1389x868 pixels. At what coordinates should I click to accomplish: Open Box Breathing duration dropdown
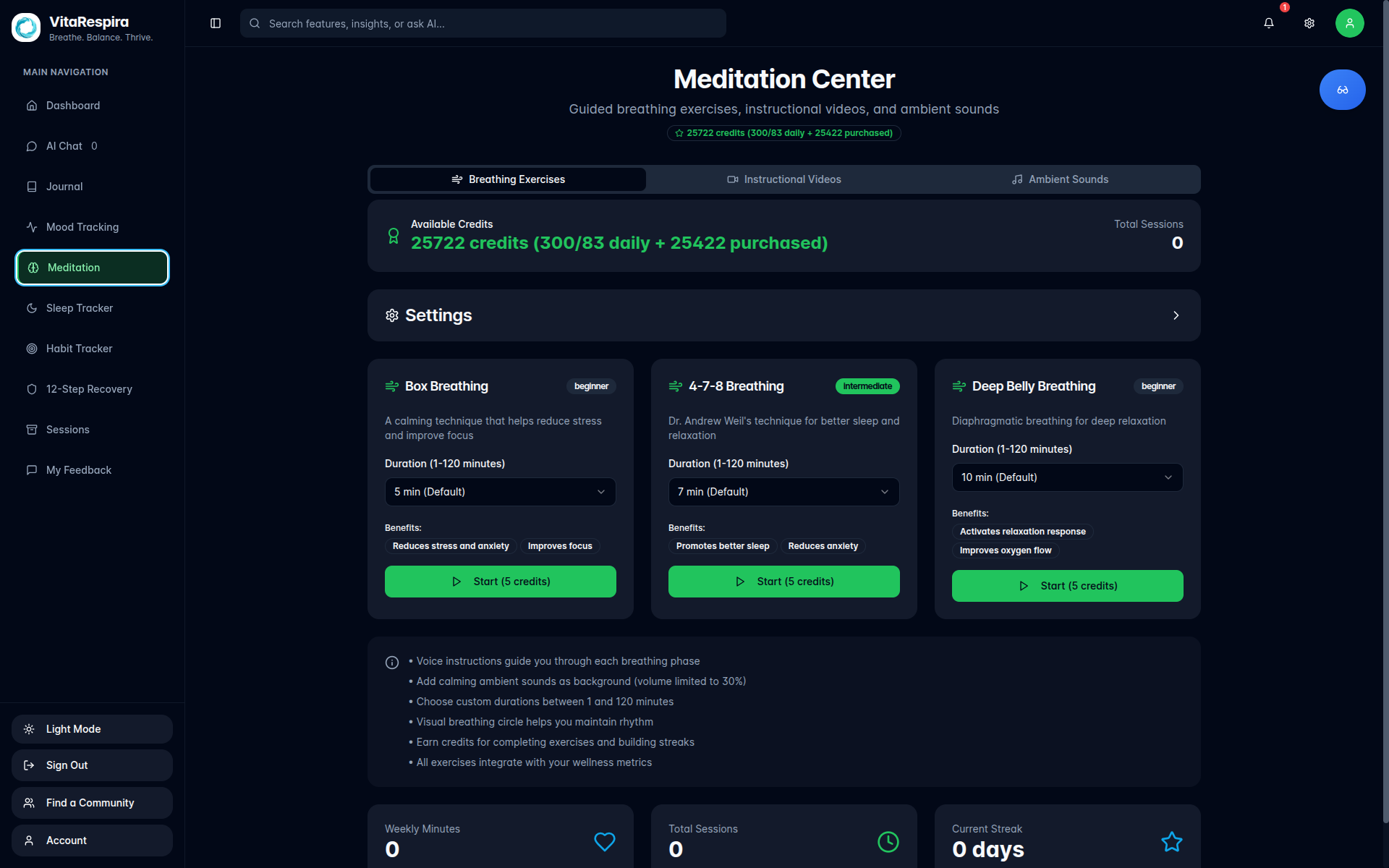click(x=500, y=492)
